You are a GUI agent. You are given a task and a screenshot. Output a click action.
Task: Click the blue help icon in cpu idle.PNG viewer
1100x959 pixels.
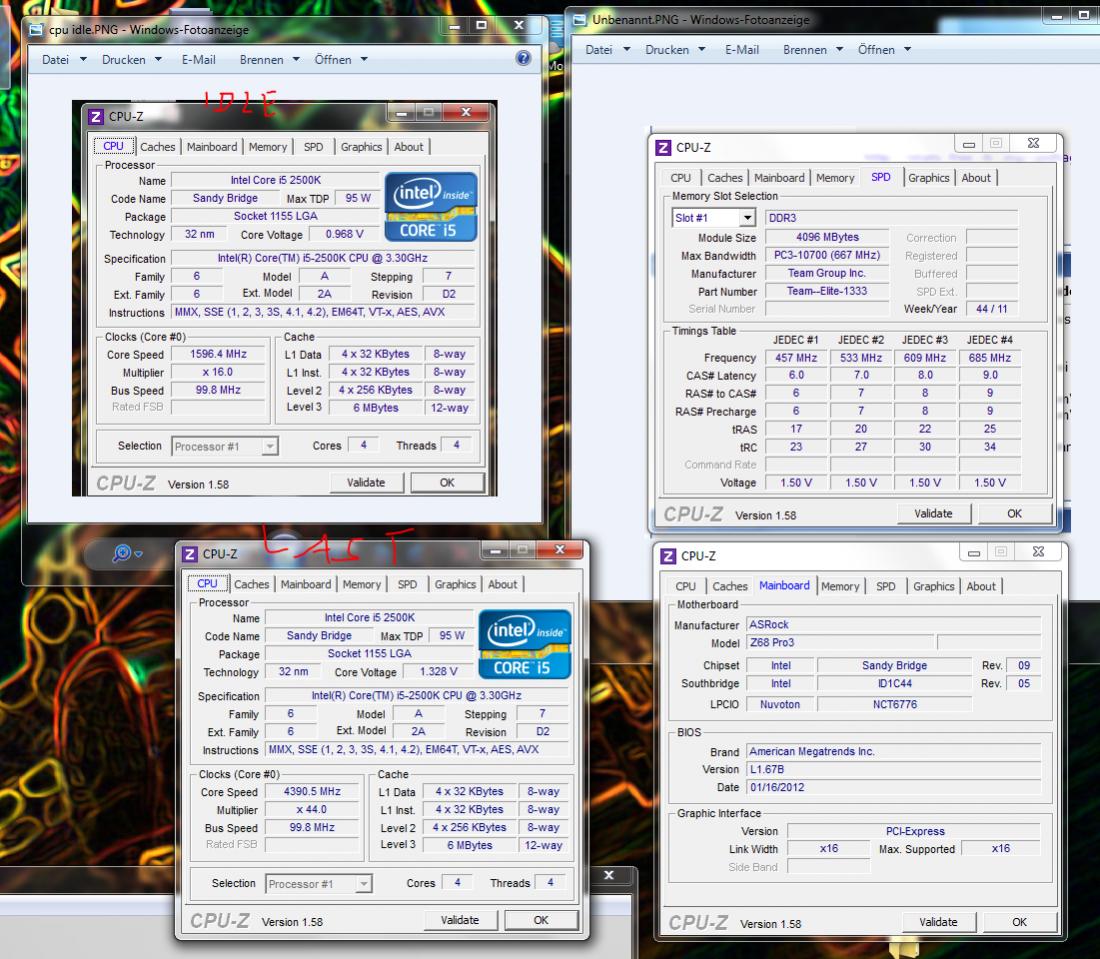point(523,58)
